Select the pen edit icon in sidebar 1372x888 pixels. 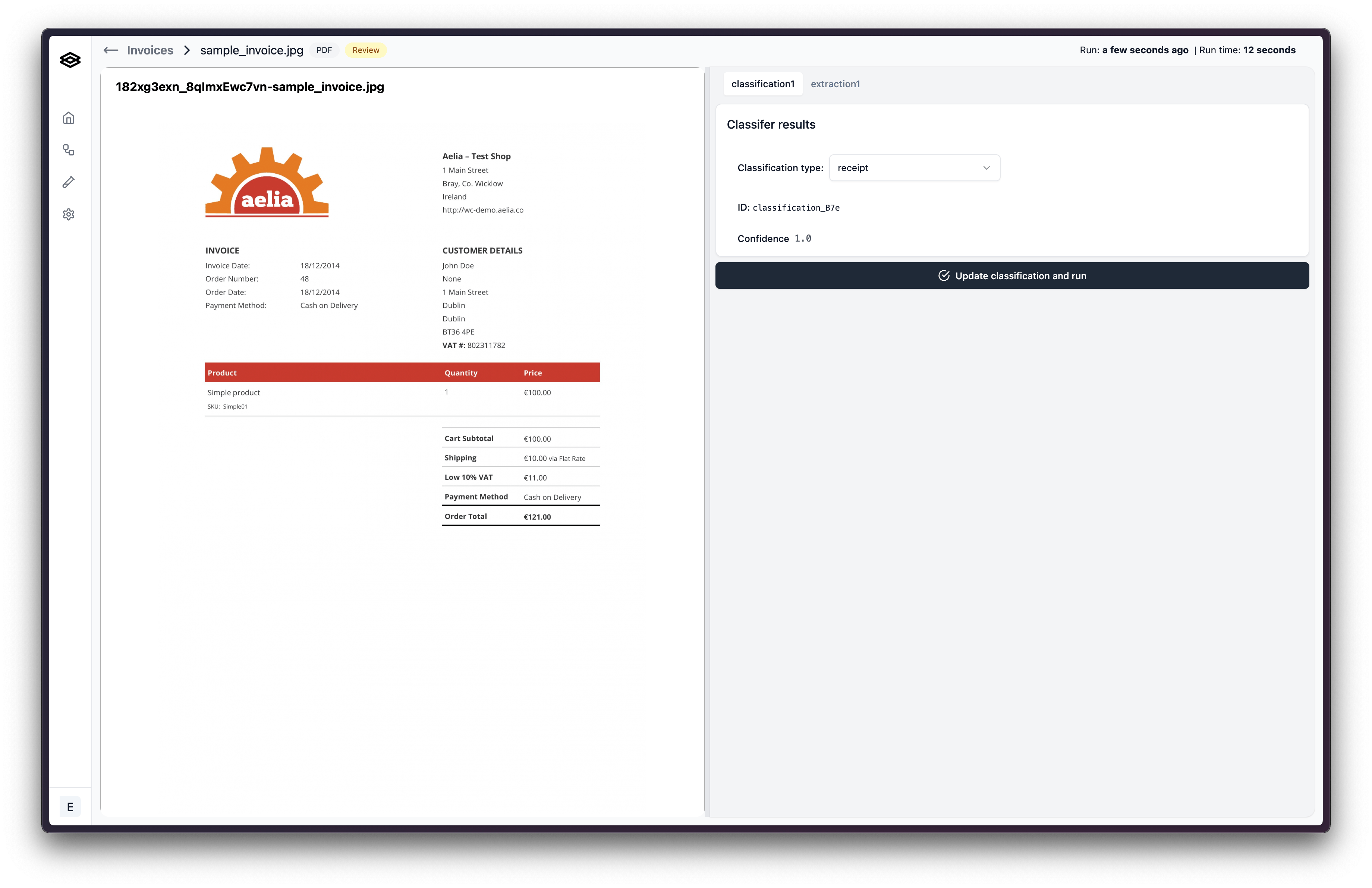pyautogui.click(x=69, y=182)
